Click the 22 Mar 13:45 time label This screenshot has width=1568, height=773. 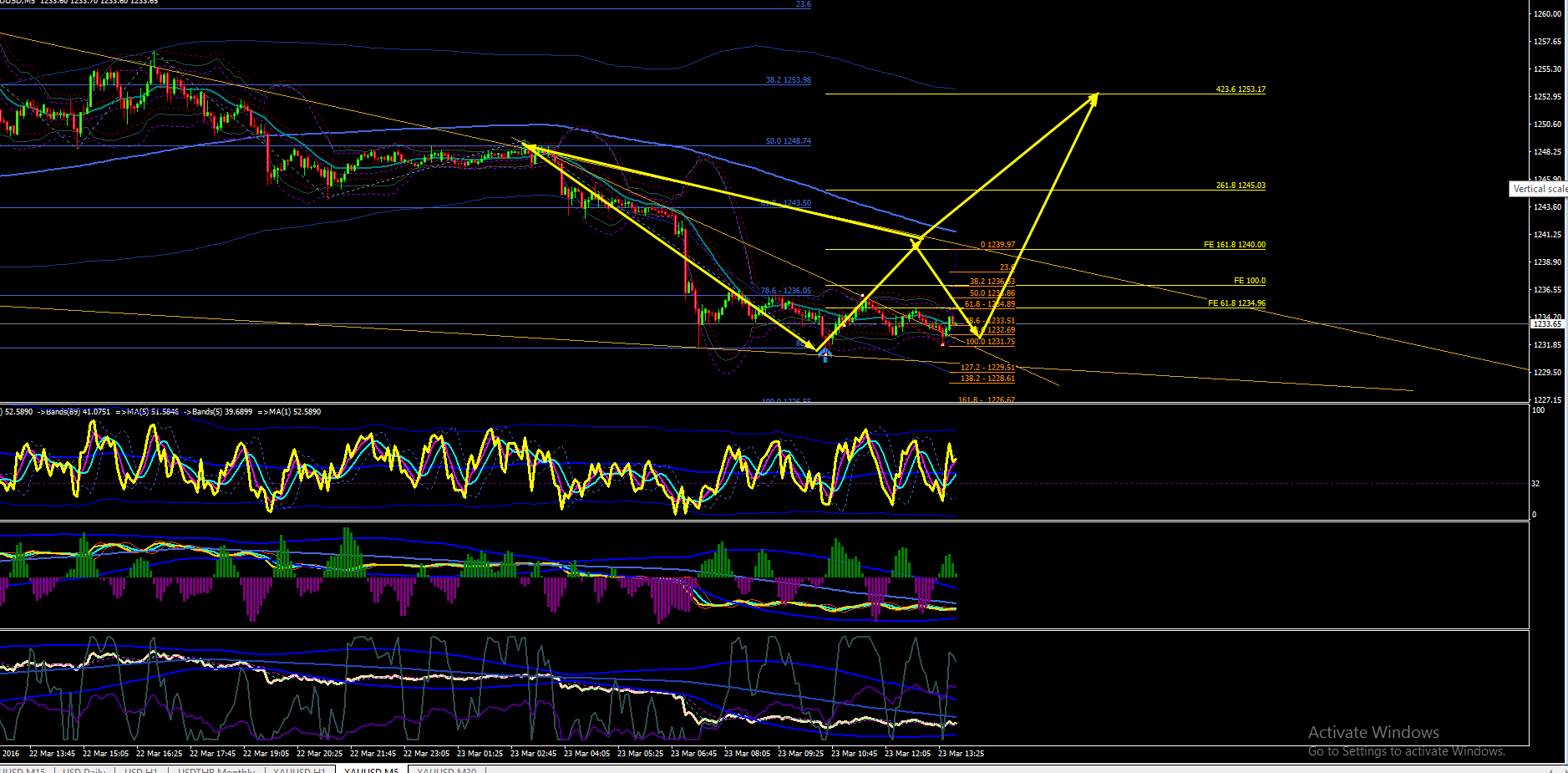tap(52, 754)
